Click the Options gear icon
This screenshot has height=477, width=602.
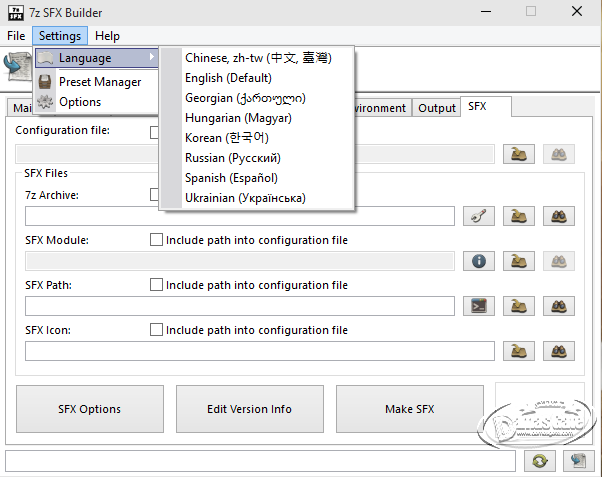pyautogui.click(x=45, y=102)
